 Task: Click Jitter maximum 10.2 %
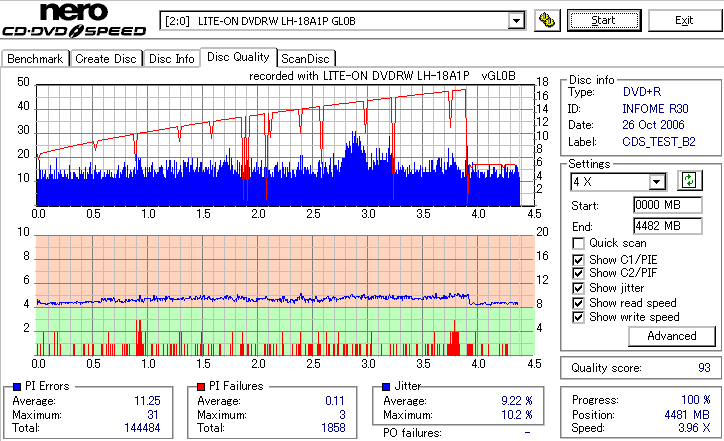pyautogui.click(x=517, y=415)
